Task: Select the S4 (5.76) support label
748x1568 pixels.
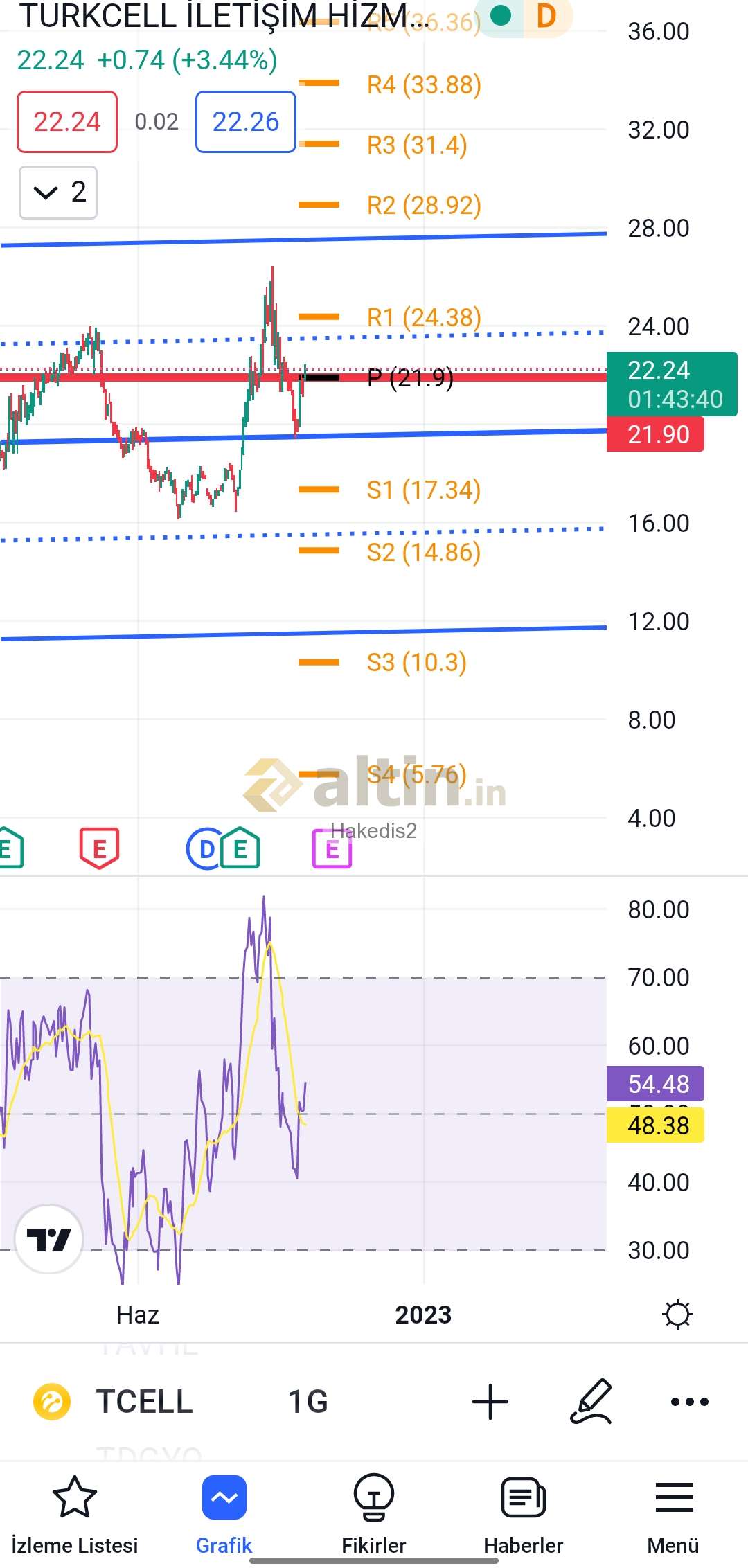Action: (417, 774)
